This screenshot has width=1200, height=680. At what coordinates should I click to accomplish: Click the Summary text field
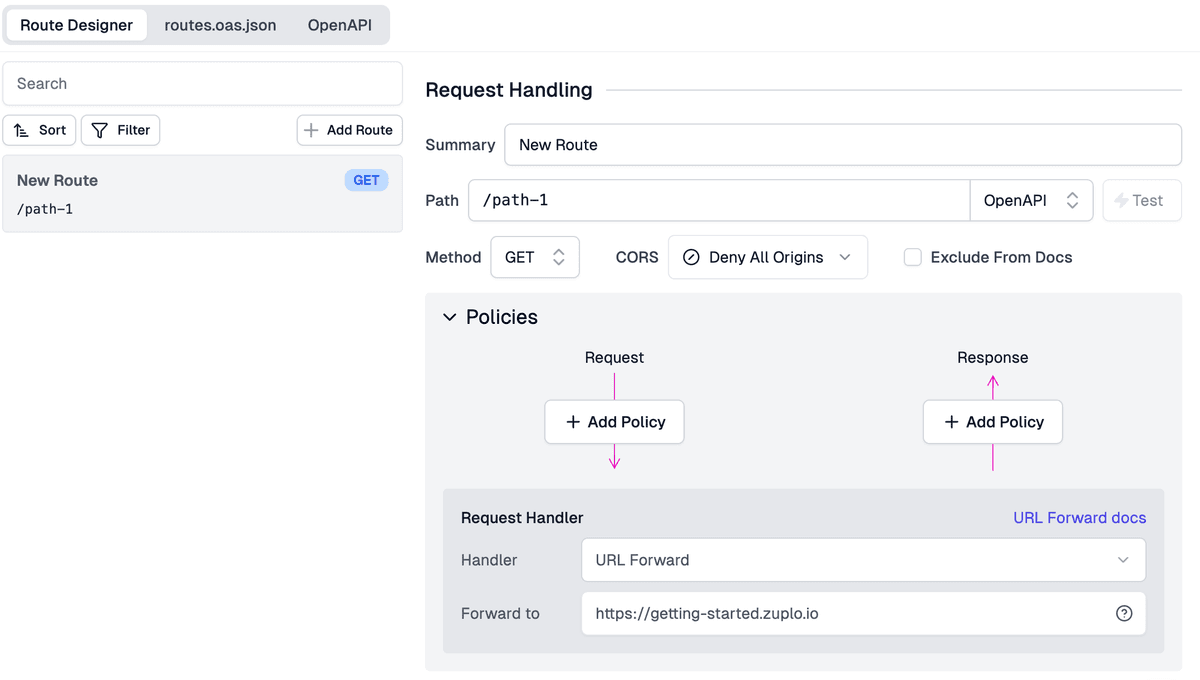(x=842, y=145)
